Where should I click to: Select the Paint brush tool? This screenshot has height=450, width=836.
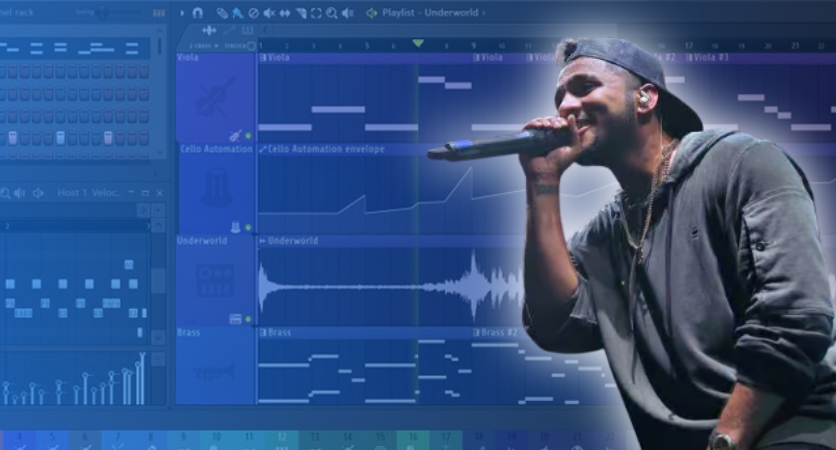point(237,13)
